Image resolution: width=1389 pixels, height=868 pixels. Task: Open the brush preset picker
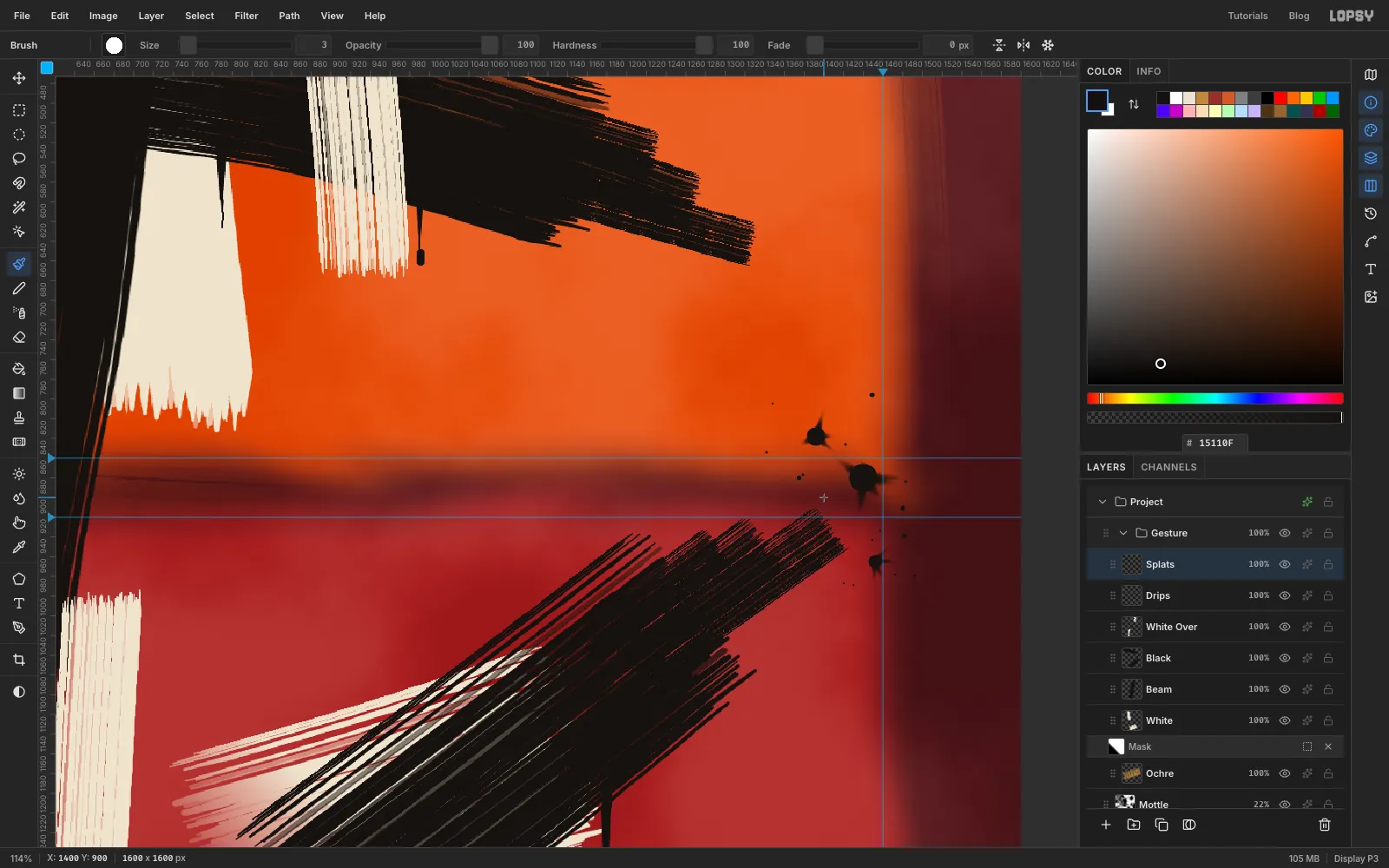(x=114, y=45)
